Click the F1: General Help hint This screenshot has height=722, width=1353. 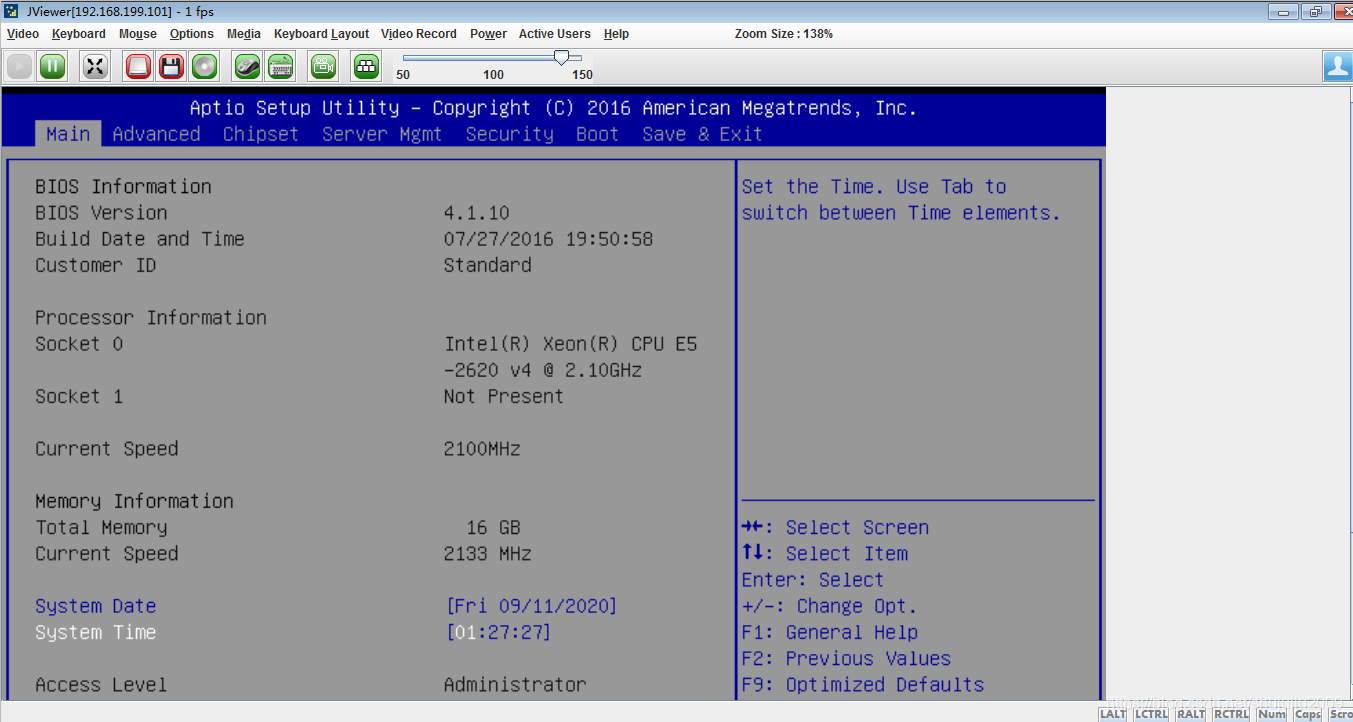click(830, 632)
